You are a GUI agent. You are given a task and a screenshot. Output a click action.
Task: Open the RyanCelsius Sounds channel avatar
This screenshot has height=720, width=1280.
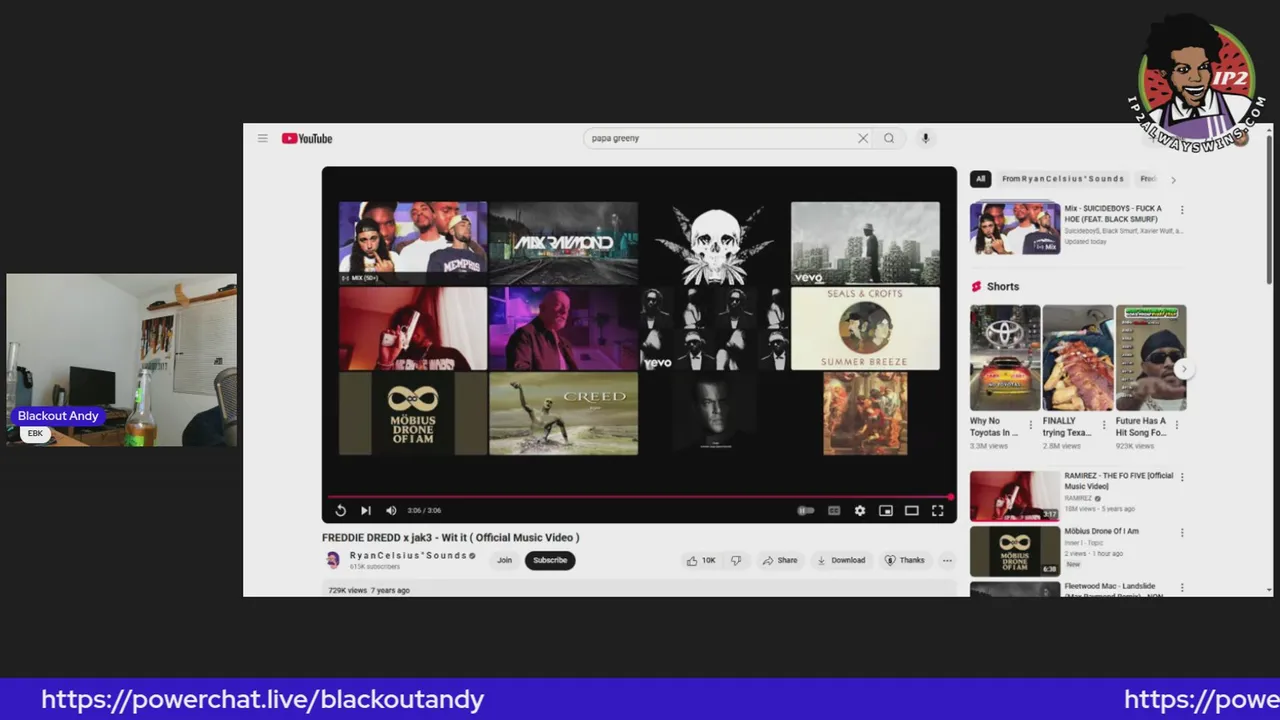coord(333,560)
